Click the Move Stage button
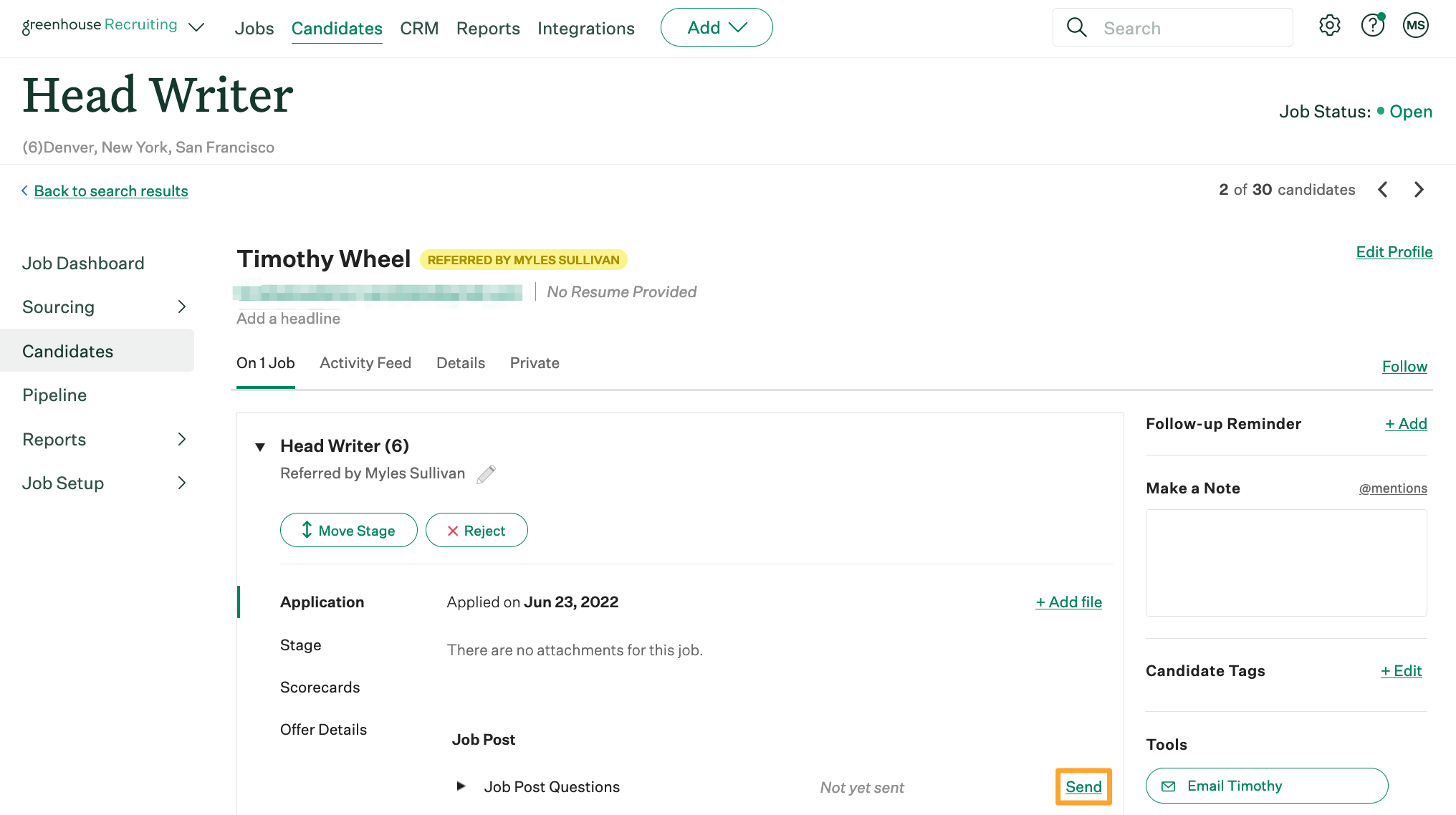The height and width of the screenshot is (815, 1456). [x=348, y=531]
